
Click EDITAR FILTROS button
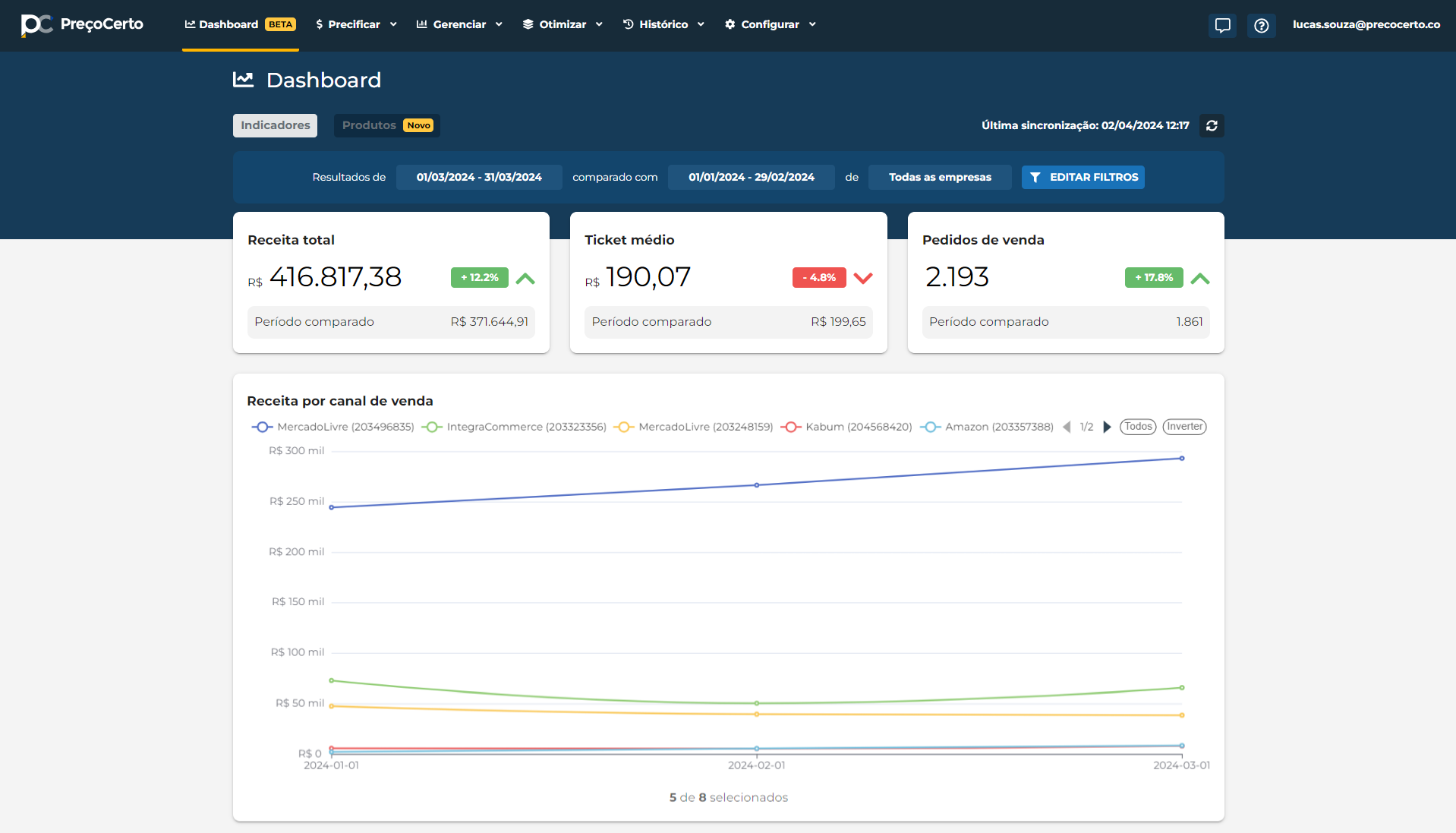click(x=1083, y=177)
